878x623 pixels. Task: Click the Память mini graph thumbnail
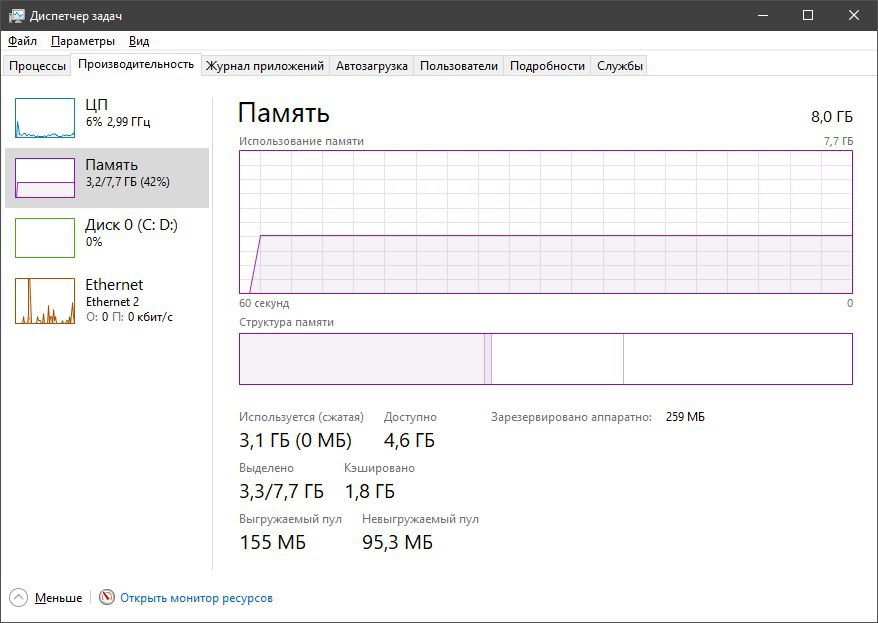(x=45, y=178)
